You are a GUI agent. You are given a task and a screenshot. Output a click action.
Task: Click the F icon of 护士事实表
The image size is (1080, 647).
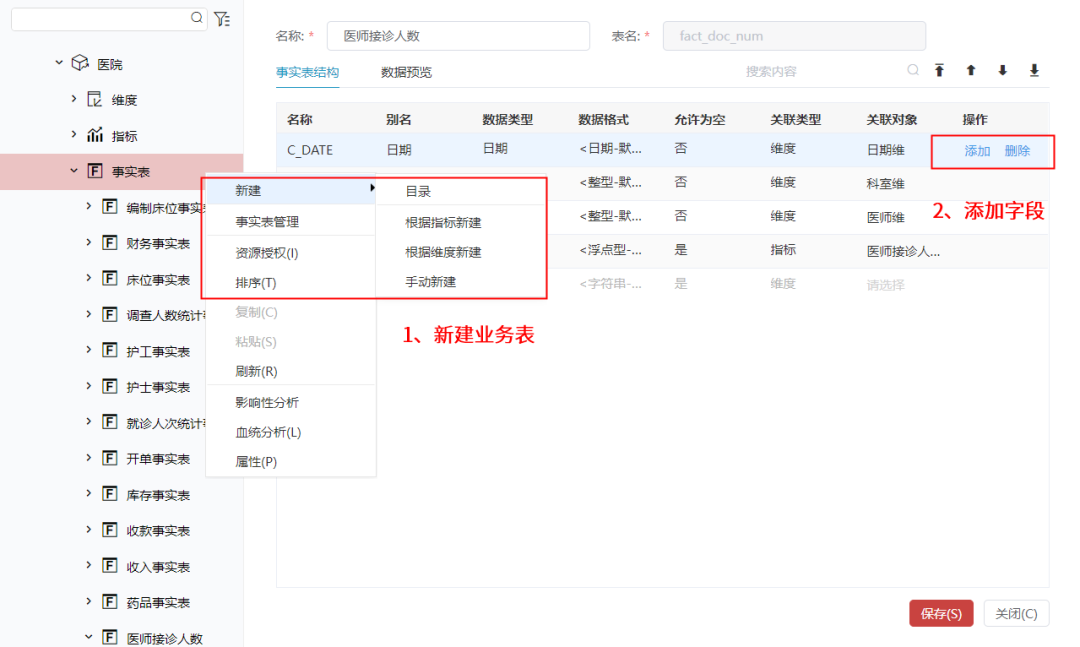pyautogui.click(x=110, y=386)
